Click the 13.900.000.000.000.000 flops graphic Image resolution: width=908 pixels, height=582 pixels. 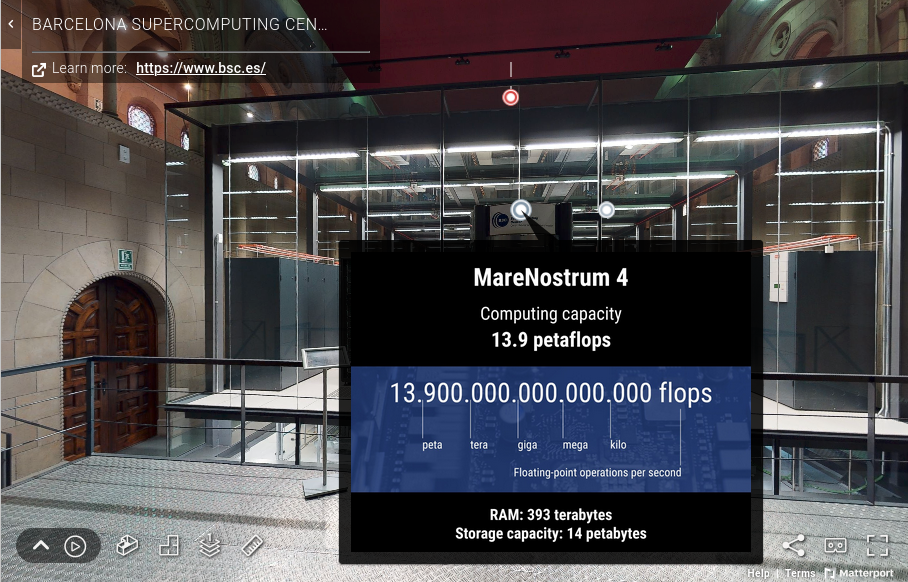[x=551, y=429]
